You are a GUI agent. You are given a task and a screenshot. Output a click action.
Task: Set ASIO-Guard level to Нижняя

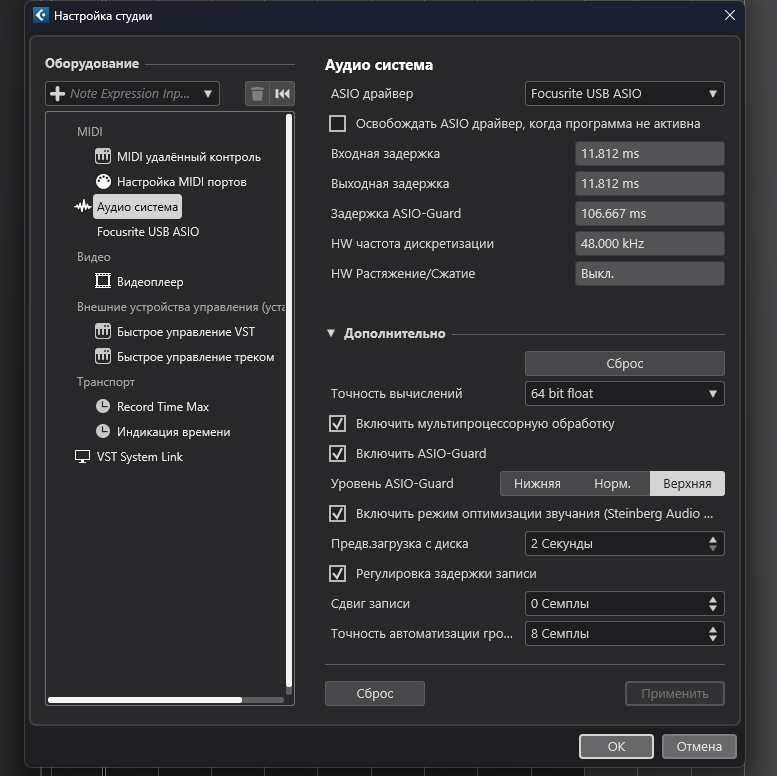537,484
